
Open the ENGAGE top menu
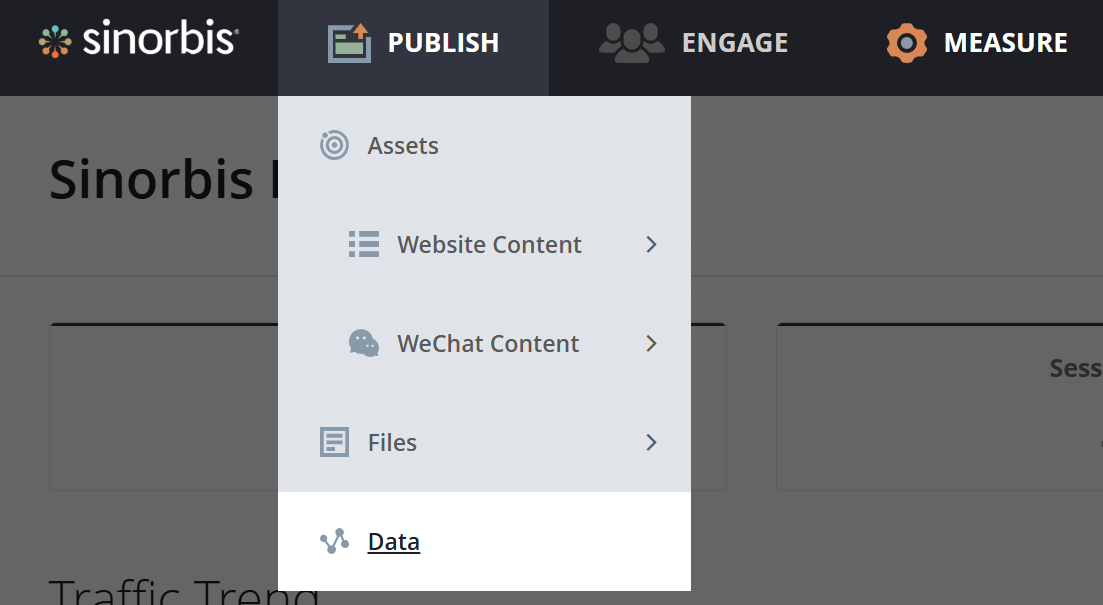click(735, 43)
